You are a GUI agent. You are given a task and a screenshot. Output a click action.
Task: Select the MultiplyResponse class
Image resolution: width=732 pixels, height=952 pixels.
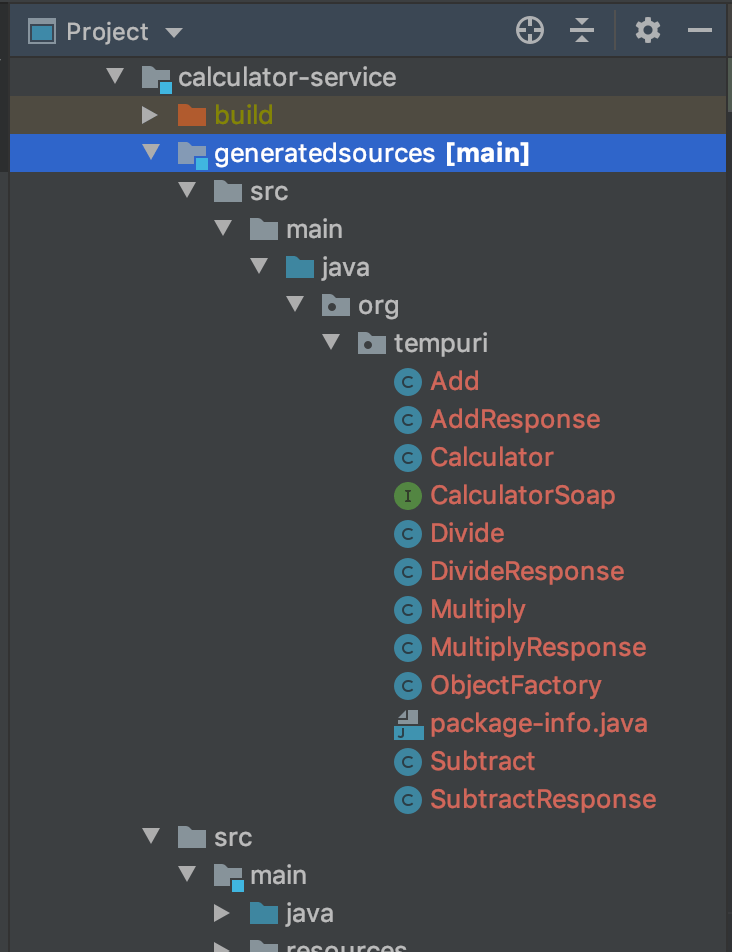pos(537,647)
